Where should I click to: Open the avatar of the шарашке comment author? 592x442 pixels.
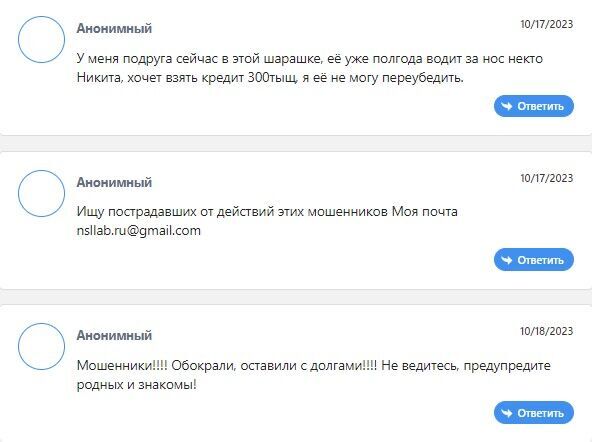(x=42, y=39)
